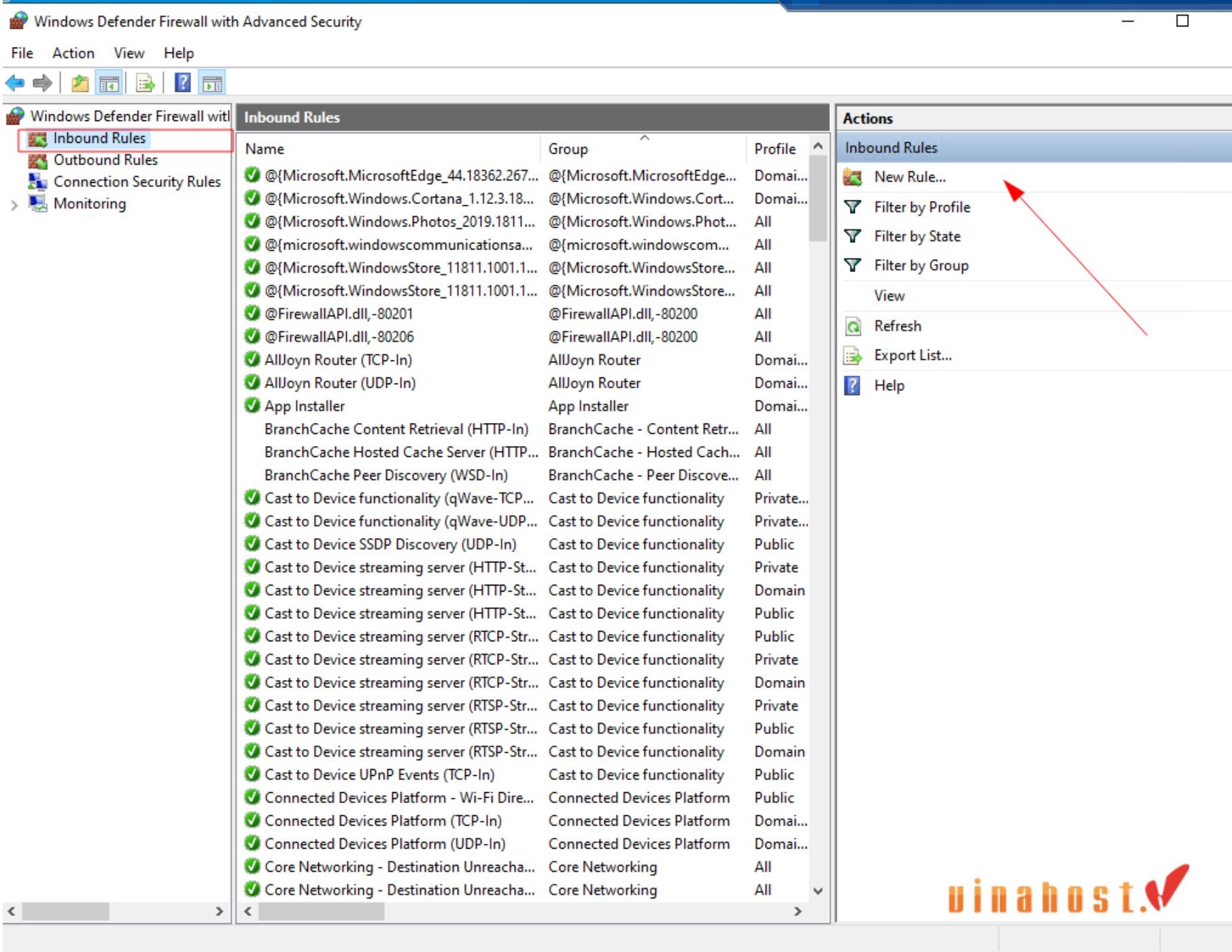The width and height of the screenshot is (1232, 952).
Task: Click the rules list horizontal scrollbar thumb
Action: click(322, 911)
